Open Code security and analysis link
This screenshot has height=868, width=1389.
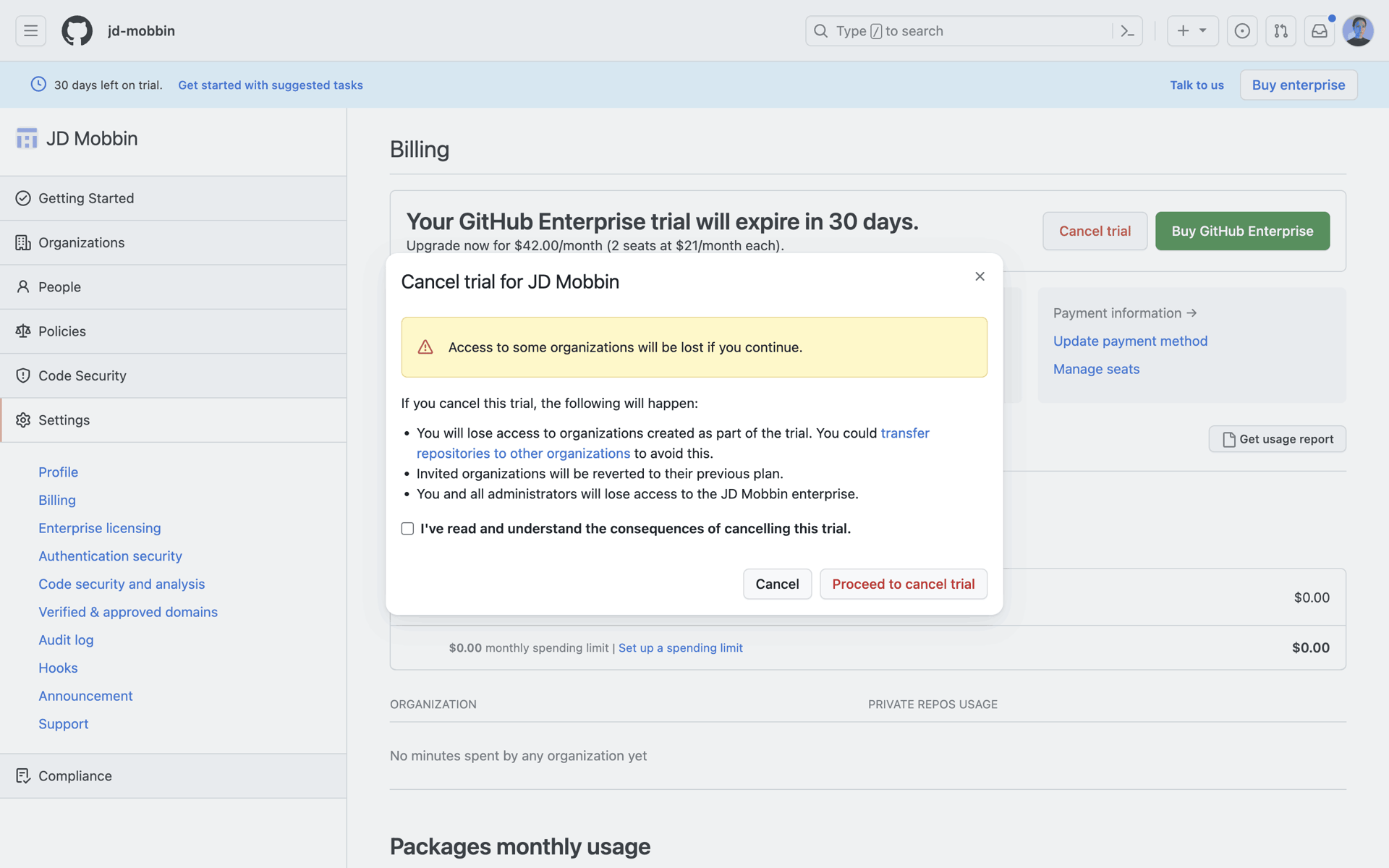pyautogui.click(x=122, y=584)
